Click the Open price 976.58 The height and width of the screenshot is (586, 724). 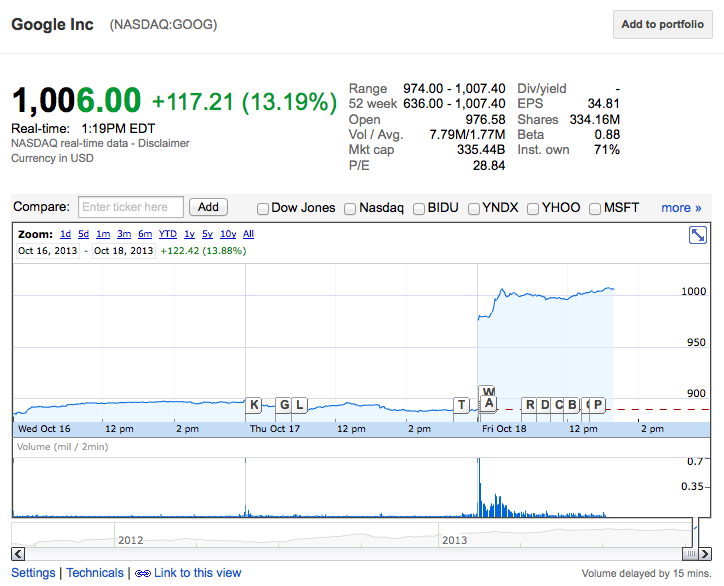485,120
